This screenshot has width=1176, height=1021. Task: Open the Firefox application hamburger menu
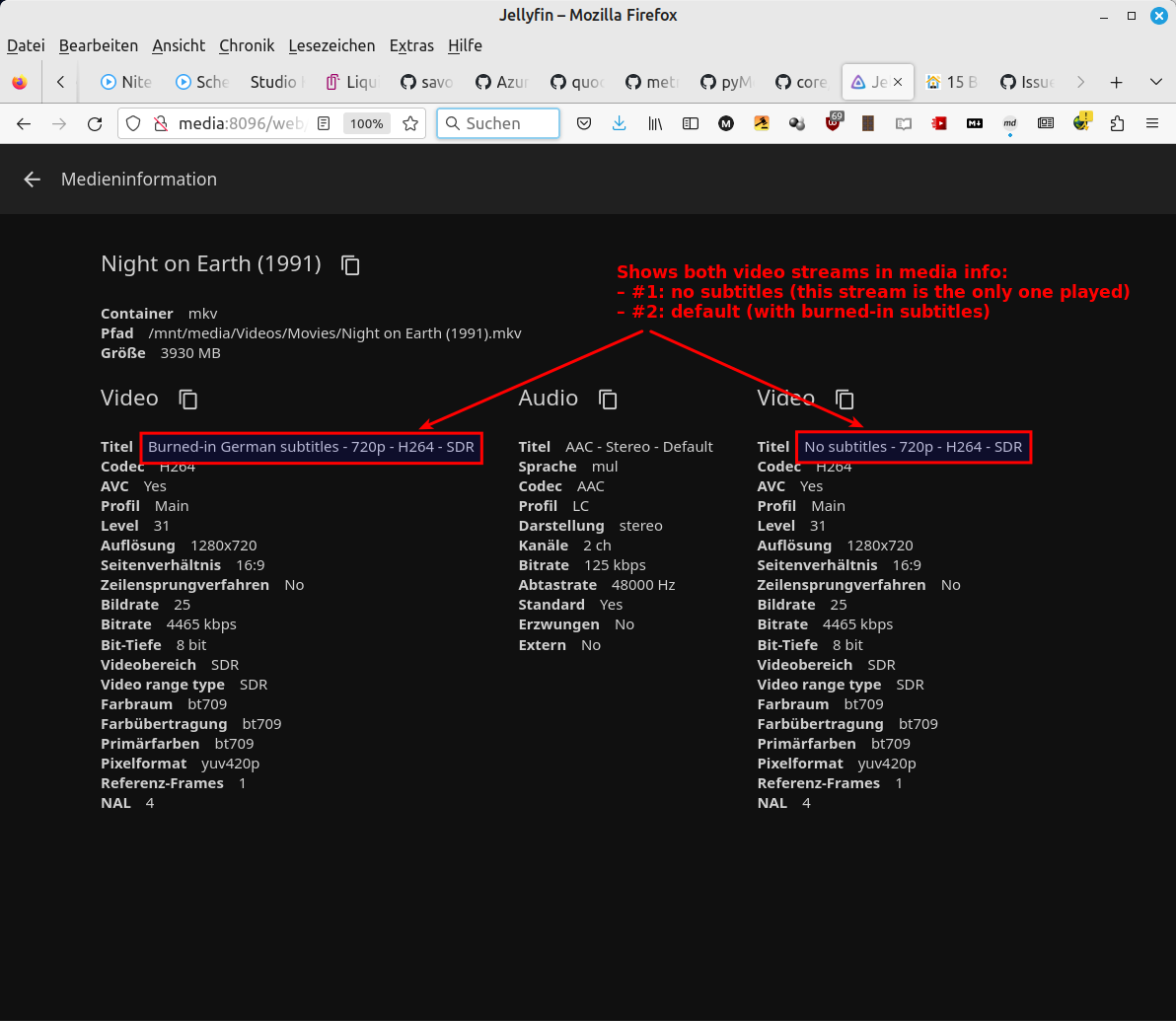pyautogui.click(x=1152, y=123)
